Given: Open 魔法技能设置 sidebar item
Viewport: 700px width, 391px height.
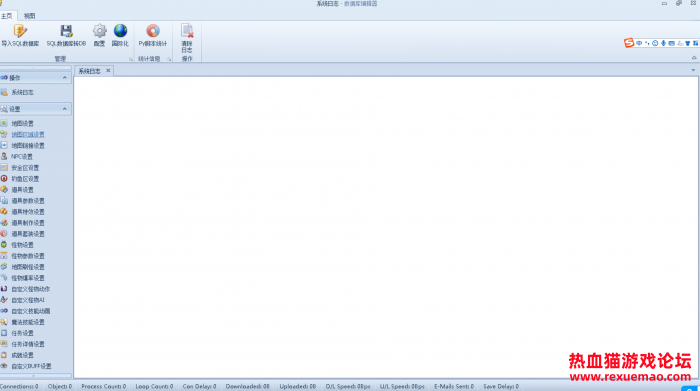Looking at the screenshot, I should tap(27, 322).
